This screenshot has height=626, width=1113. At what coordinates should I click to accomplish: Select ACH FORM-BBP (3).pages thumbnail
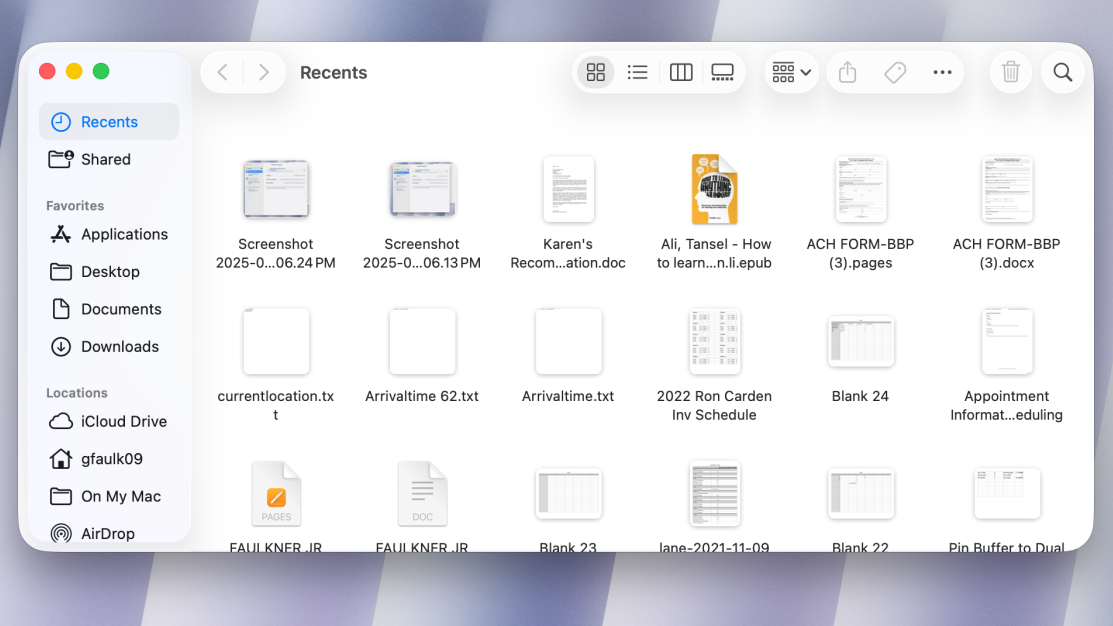861,190
